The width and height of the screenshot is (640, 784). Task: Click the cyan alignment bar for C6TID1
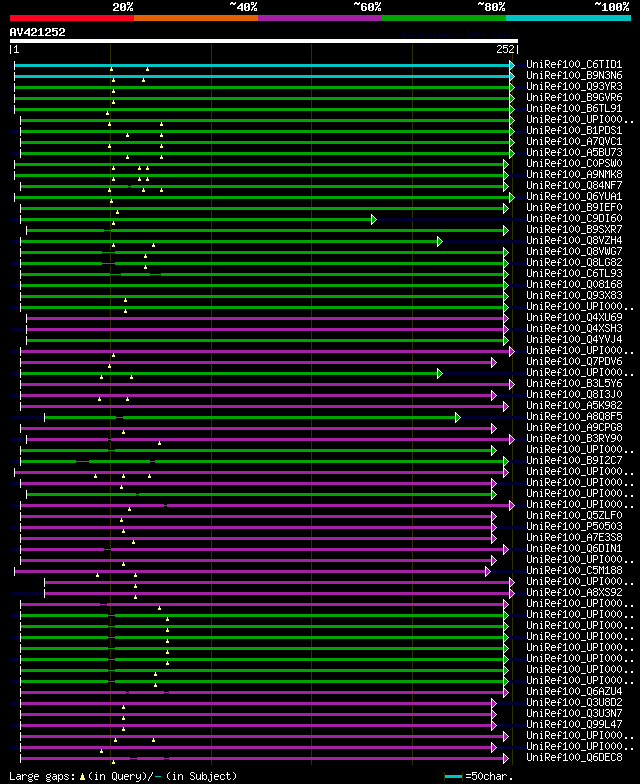click(262, 66)
